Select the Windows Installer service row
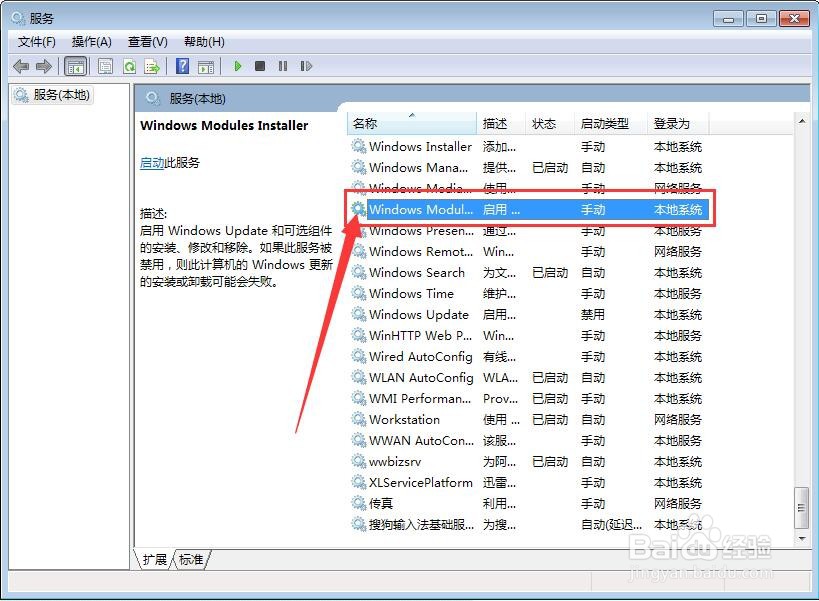 (x=528, y=147)
